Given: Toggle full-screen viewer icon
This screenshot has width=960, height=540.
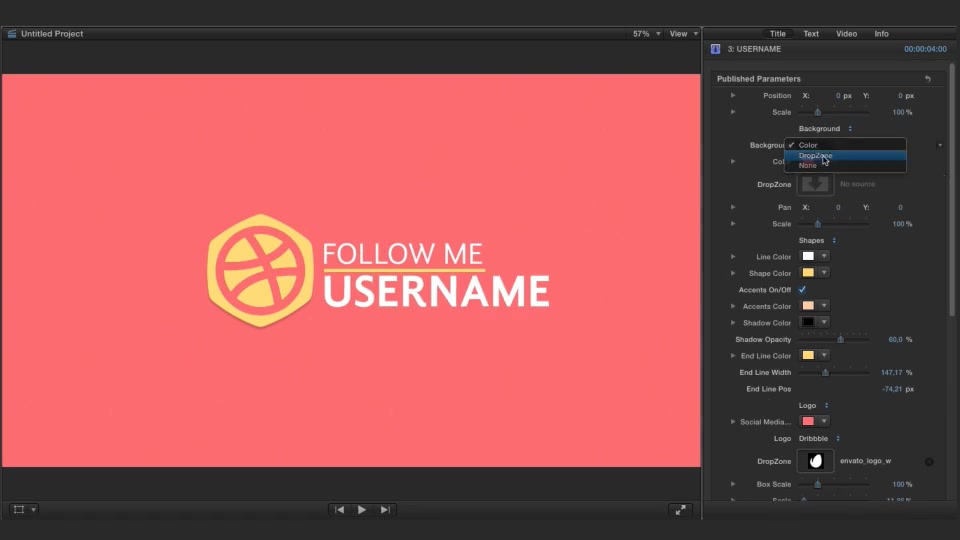Looking at the screenshot, I should 680,509.
